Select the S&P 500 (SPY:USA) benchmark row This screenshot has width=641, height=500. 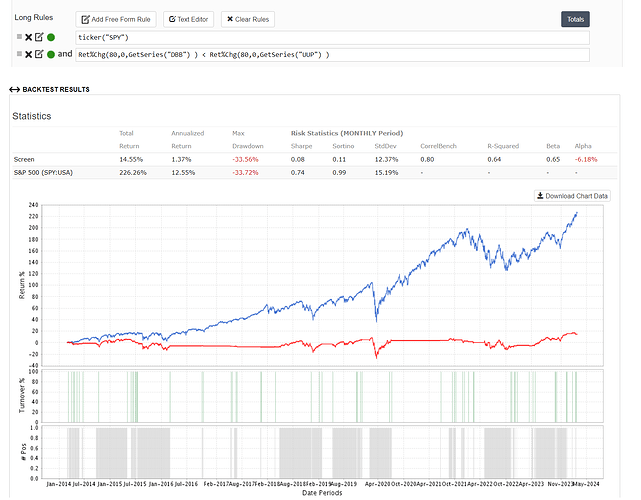click(x=46, y=174)
